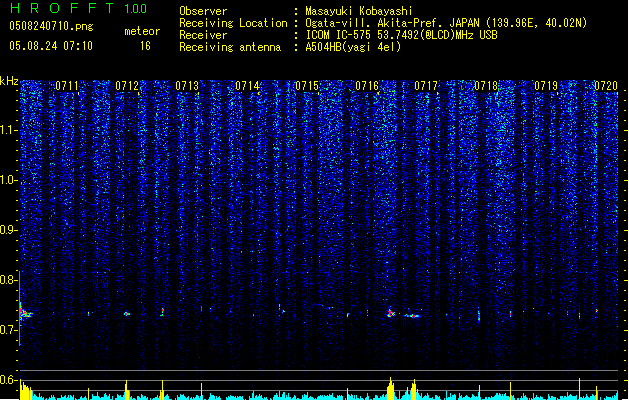Click the strong meteor echo at spectrogram start
Screen dimensions: 629x400
click(26, 312)
